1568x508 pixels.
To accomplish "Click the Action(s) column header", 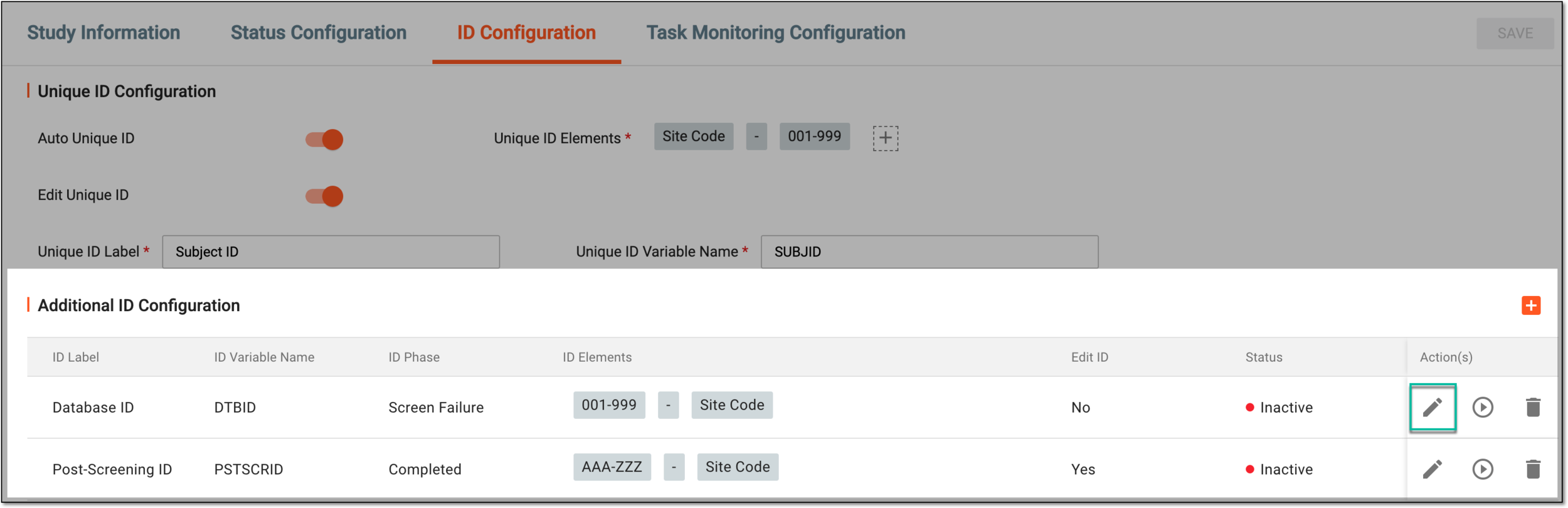I will pos(1446,357).
